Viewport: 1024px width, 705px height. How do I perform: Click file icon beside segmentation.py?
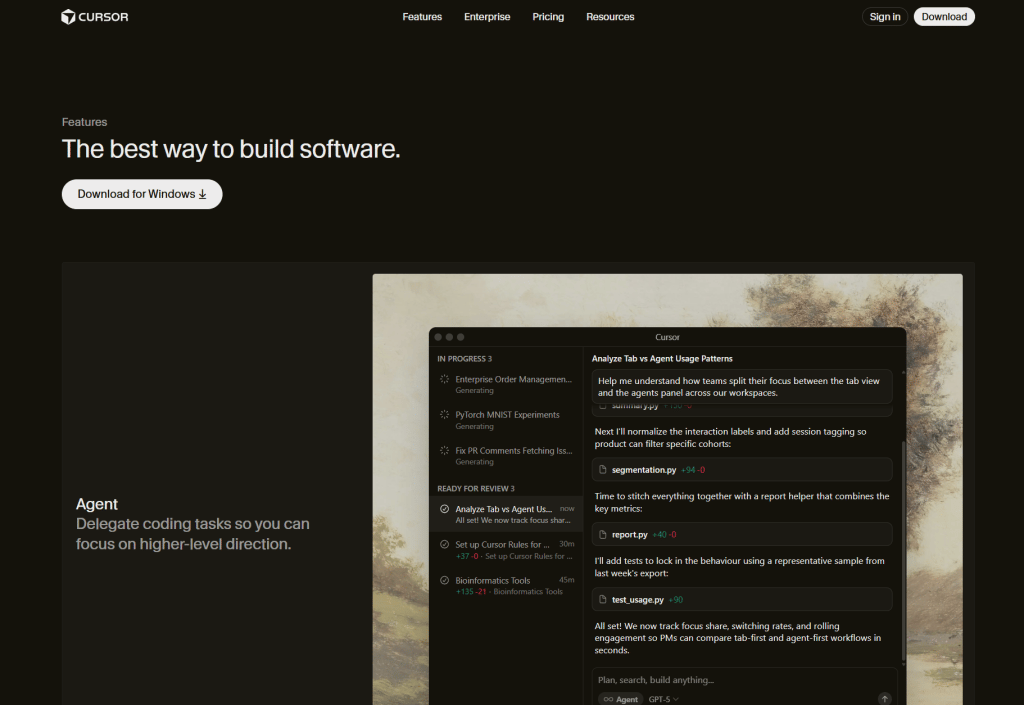[603, 469]
